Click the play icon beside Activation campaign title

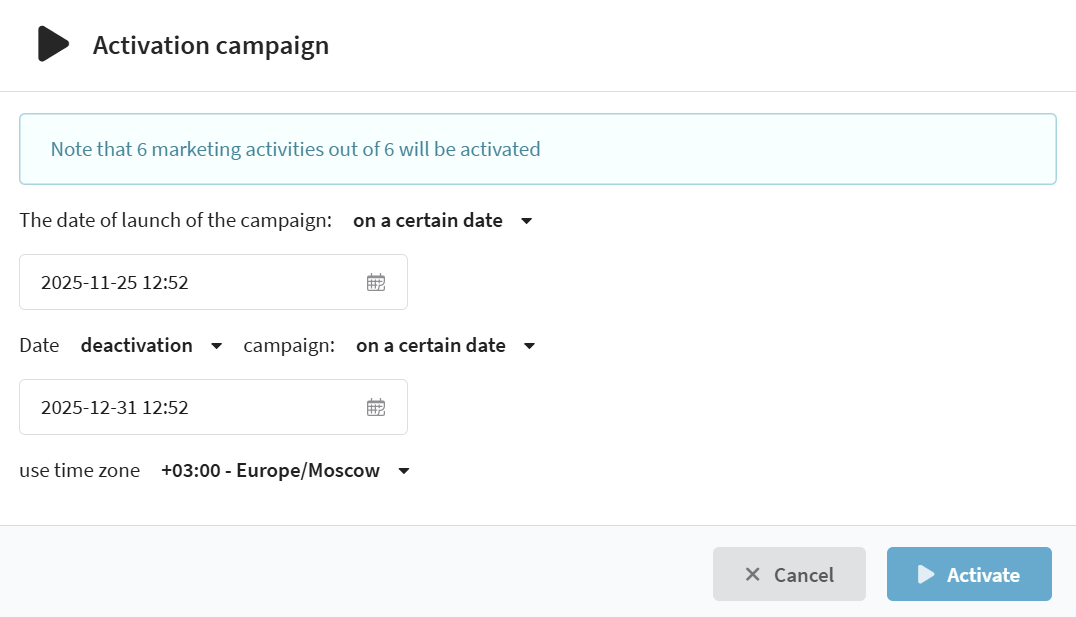[52, 44]
